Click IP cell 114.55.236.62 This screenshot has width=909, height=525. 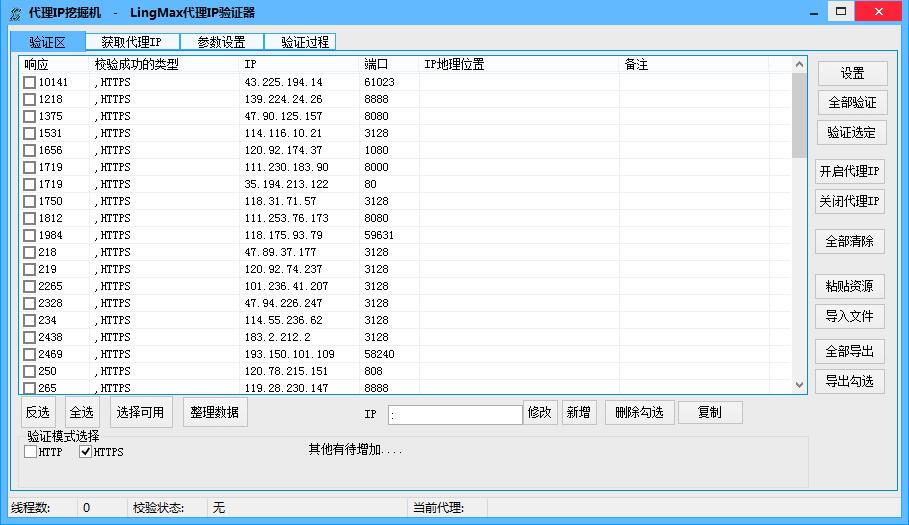point(283,320)
